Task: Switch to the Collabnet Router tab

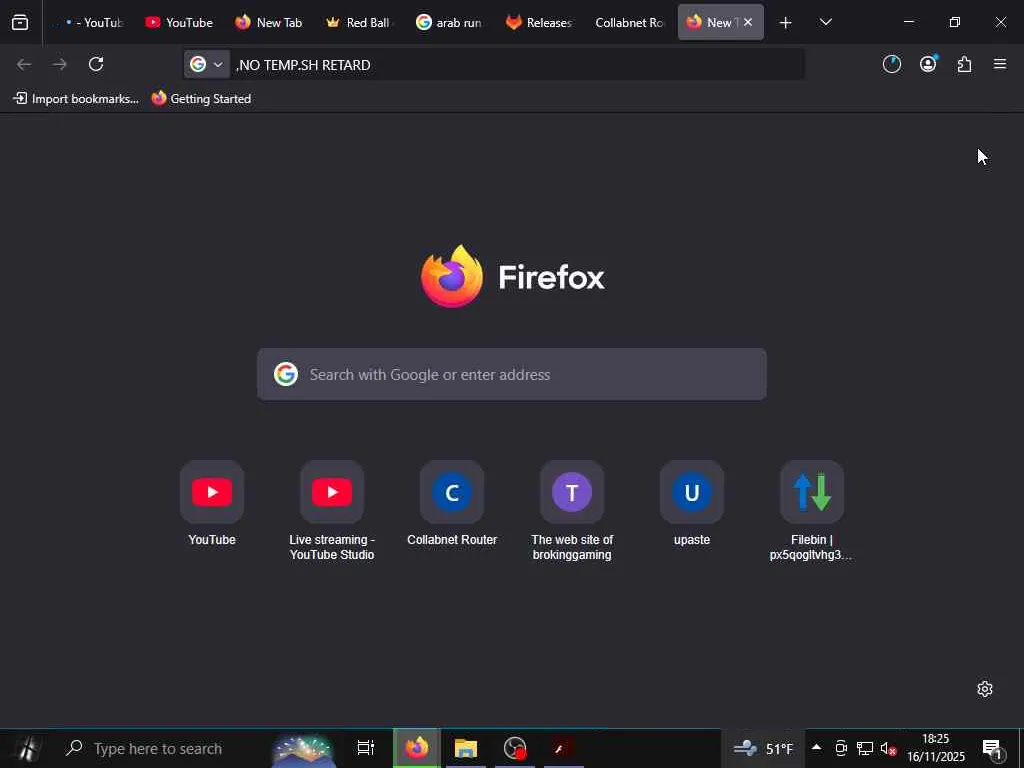Action: [630, 22]
